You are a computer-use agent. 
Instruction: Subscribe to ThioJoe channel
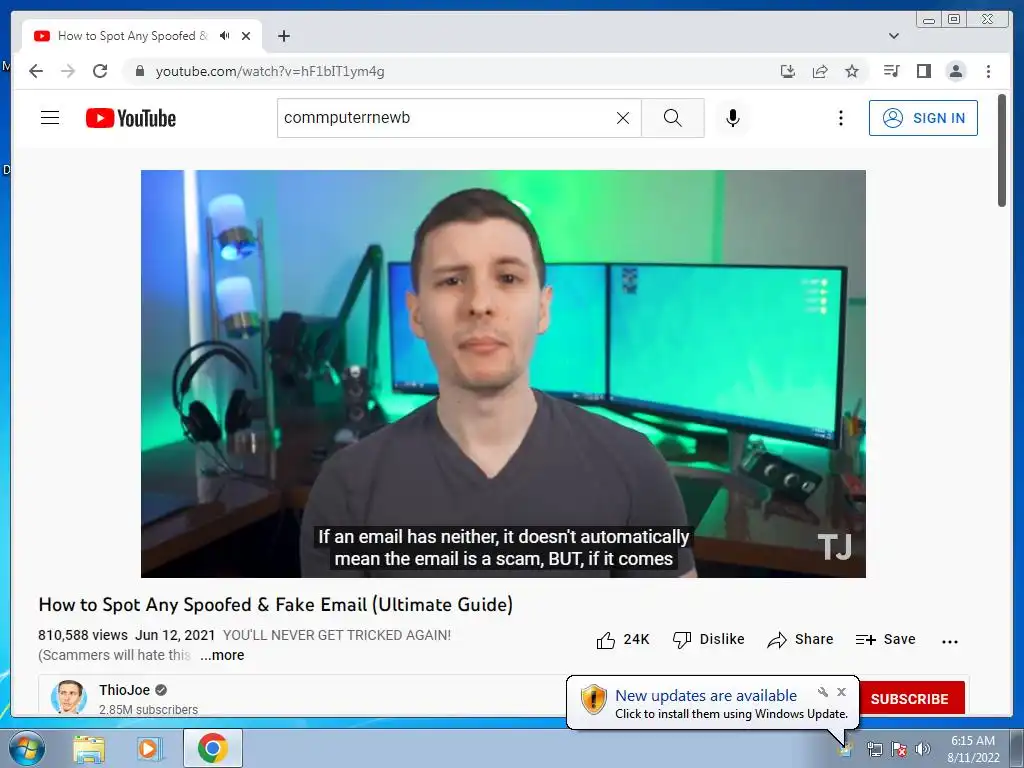[910, 698]
